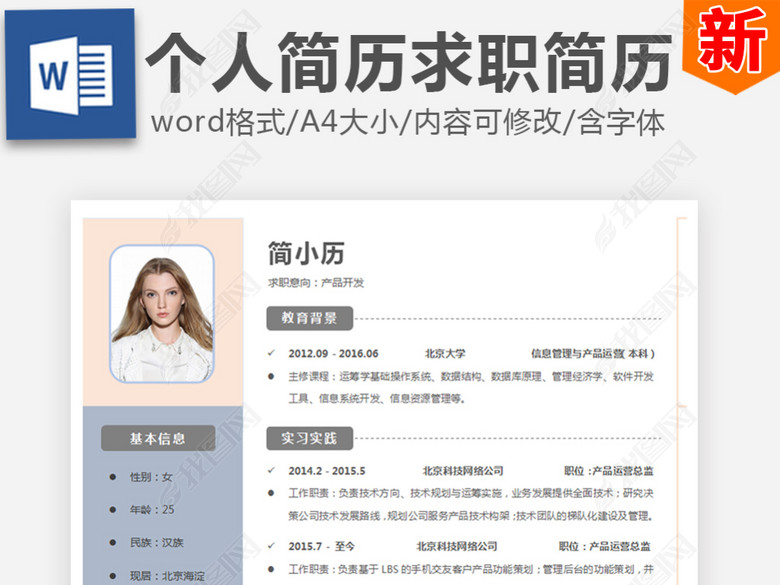Image resolution: width=780 pixels, height=585 pixels.
Task: Click the line starting '工作职责：负责基于 LBS'
Action: coord(471,569)
